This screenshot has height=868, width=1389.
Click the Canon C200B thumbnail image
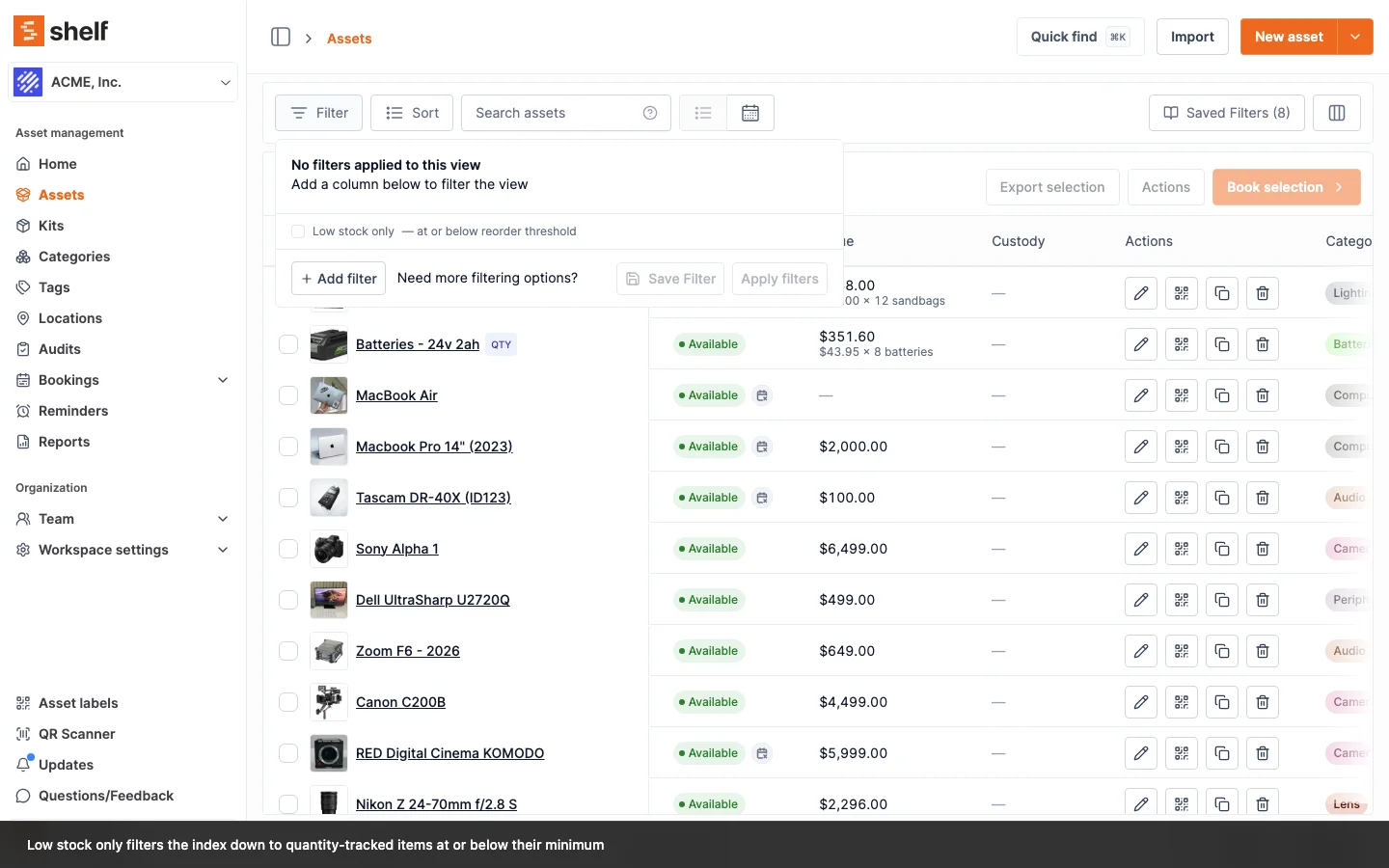point(329,702)
